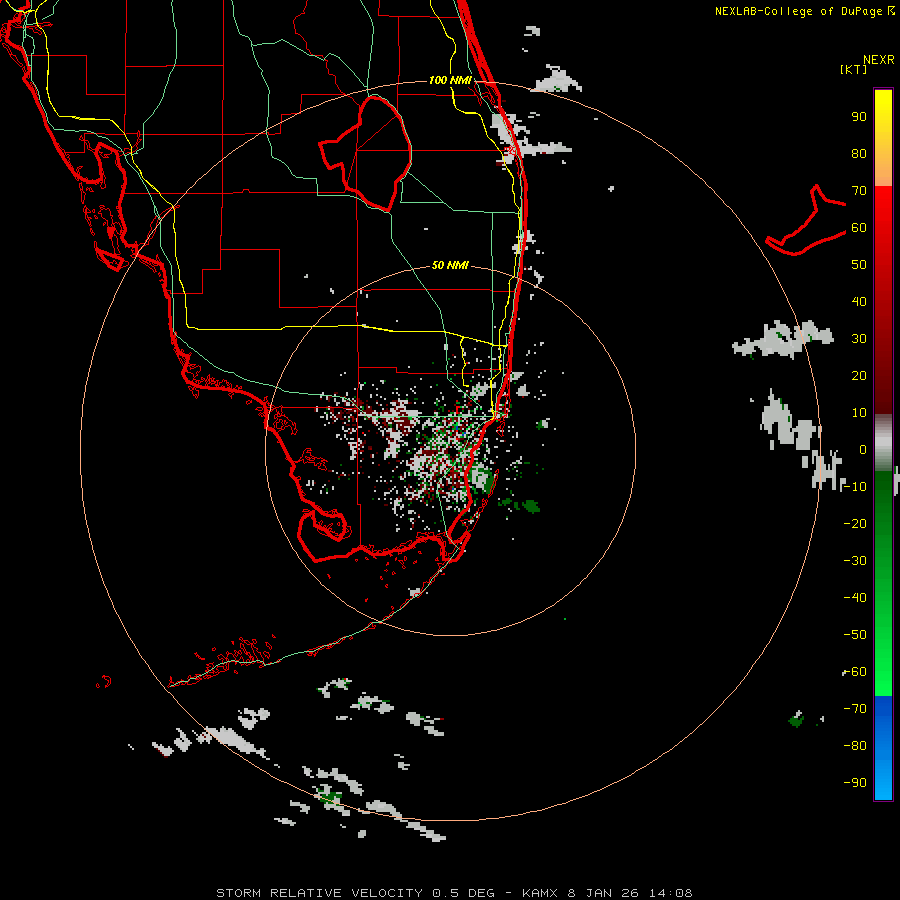Click the -20 knot scale label
Viewport: 900px width, 900px height.
point(855,524)
